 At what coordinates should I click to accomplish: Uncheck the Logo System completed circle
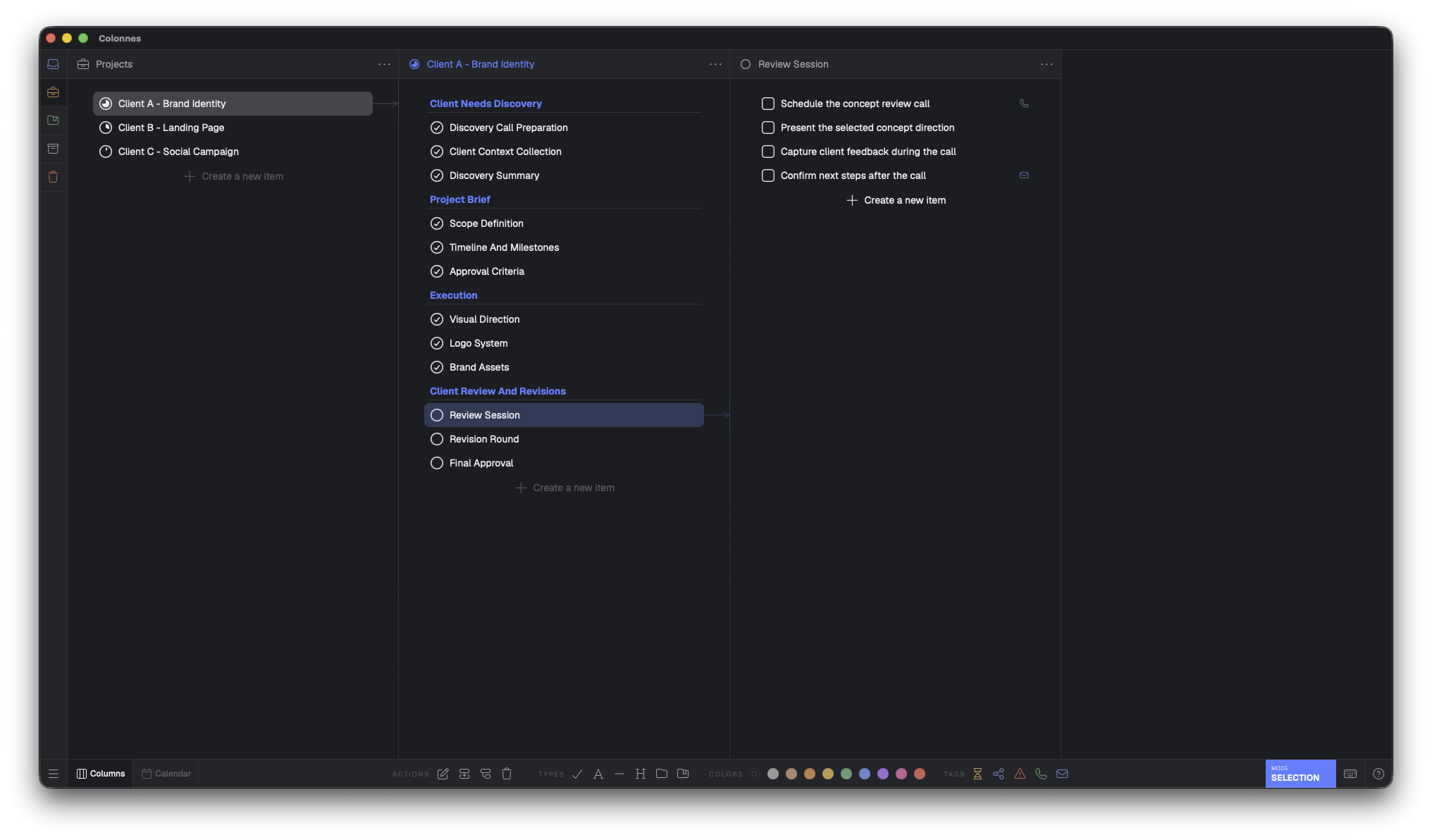coord(437,343)
